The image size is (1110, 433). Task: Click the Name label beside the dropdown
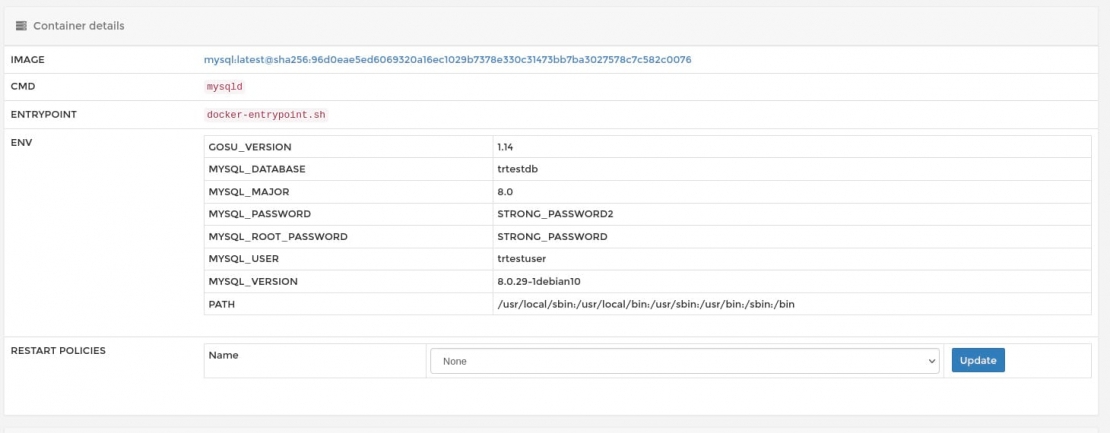click(223, 355)
